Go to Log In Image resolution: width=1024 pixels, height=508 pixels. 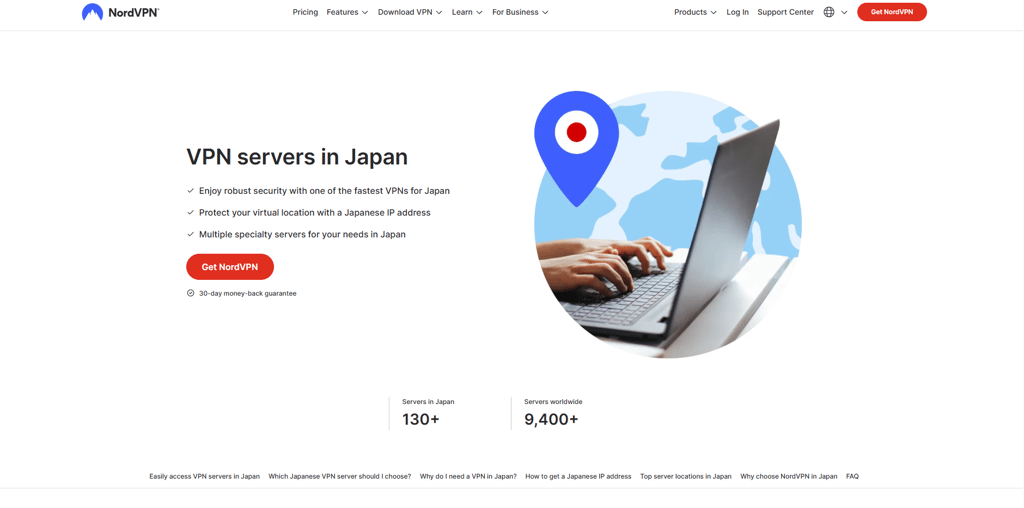point(737,12)
